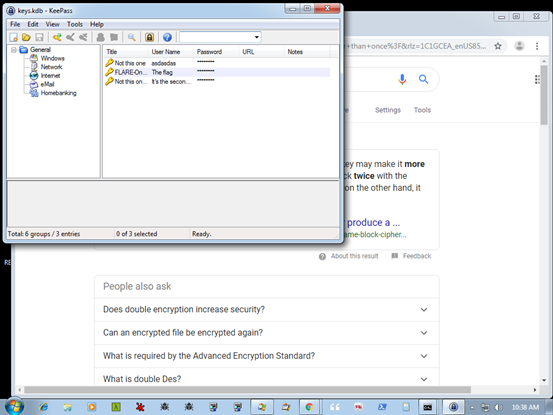Screen dimensions: 553x415
Task: Select the General group
Action: 40,50
